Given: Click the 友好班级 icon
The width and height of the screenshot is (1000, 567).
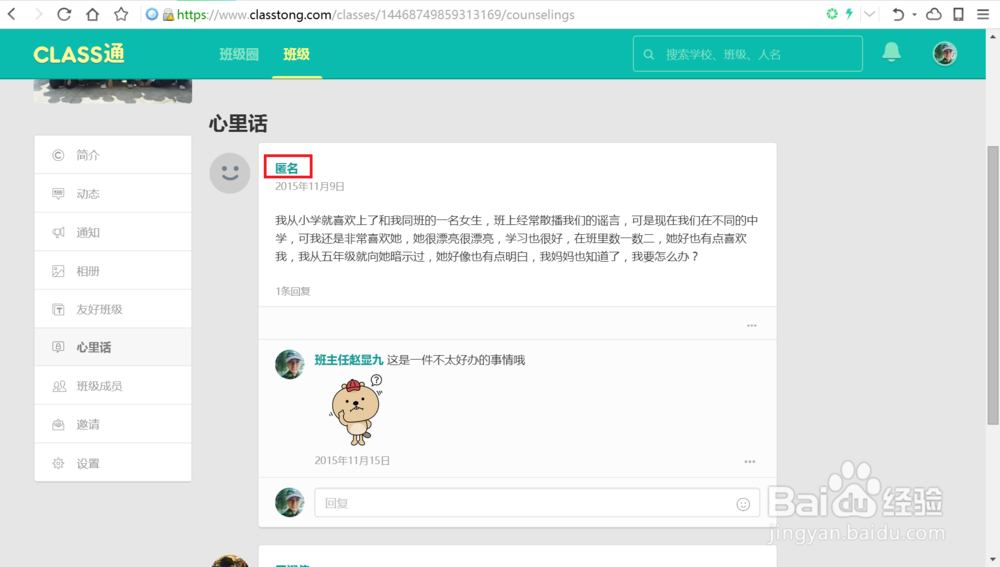Looking at the screenshot, I should [x=58, y=309].
